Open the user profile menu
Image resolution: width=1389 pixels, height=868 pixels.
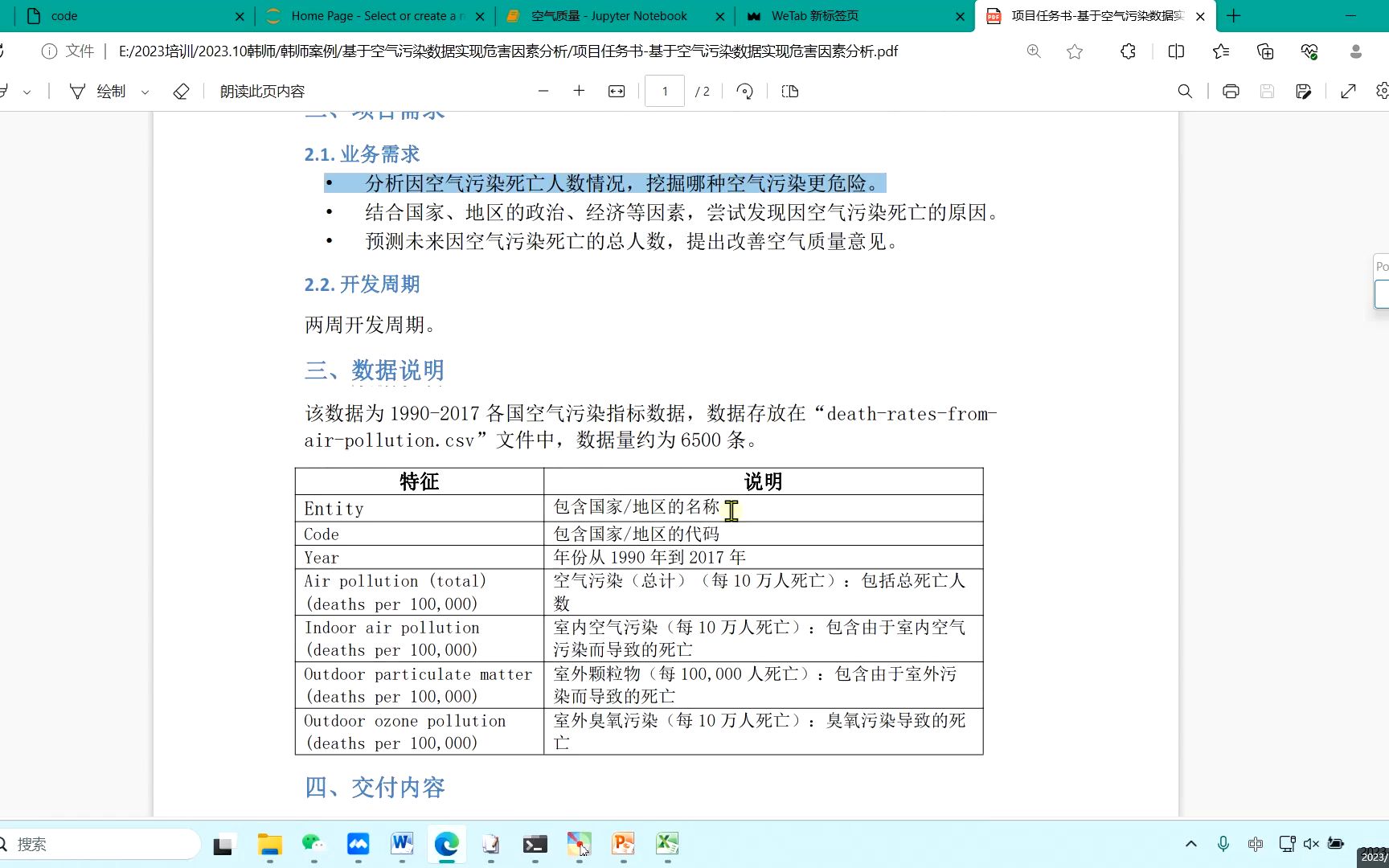click(x=1355, y=51)
